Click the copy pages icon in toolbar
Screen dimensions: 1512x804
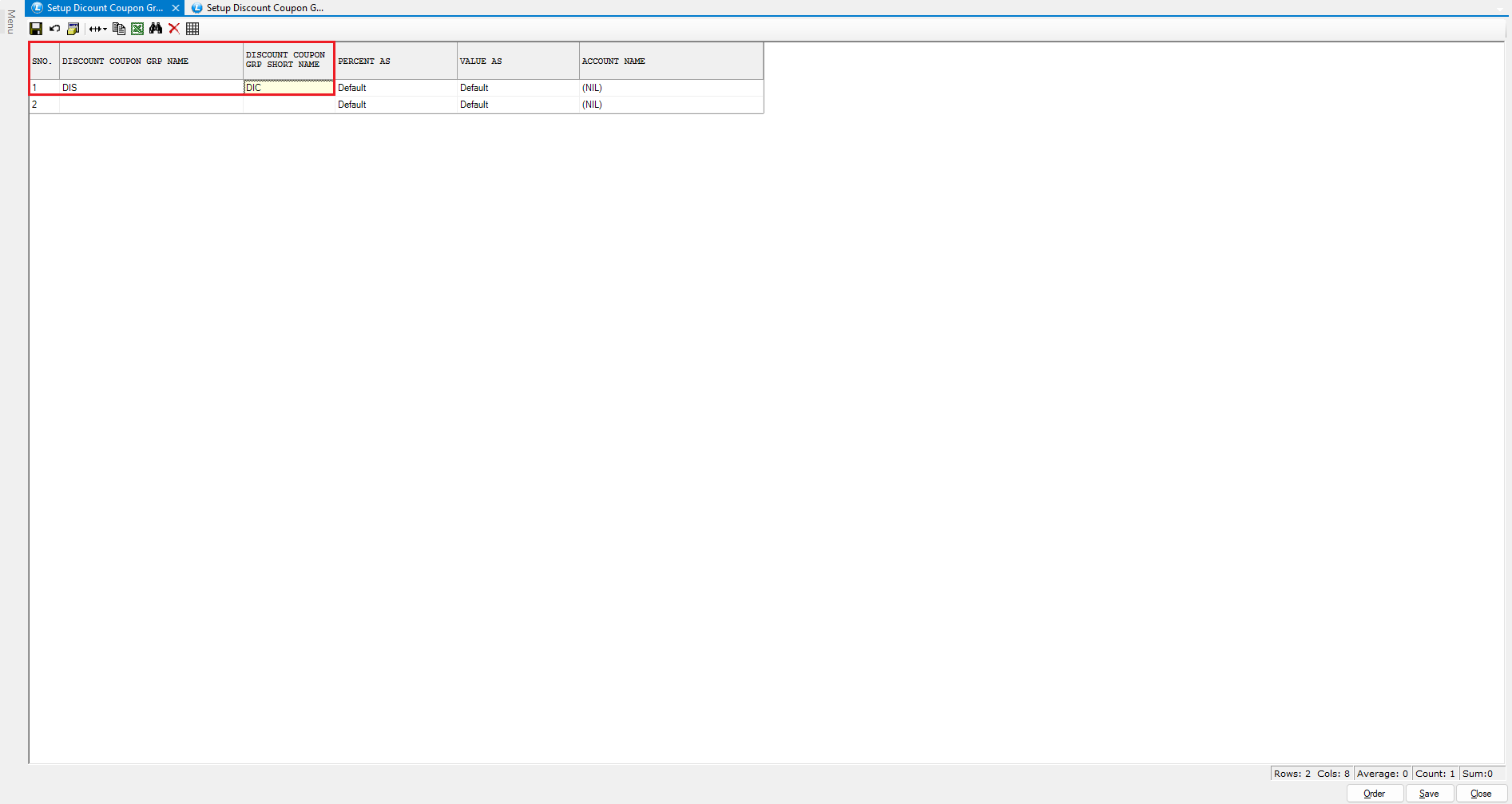(119, 29)
